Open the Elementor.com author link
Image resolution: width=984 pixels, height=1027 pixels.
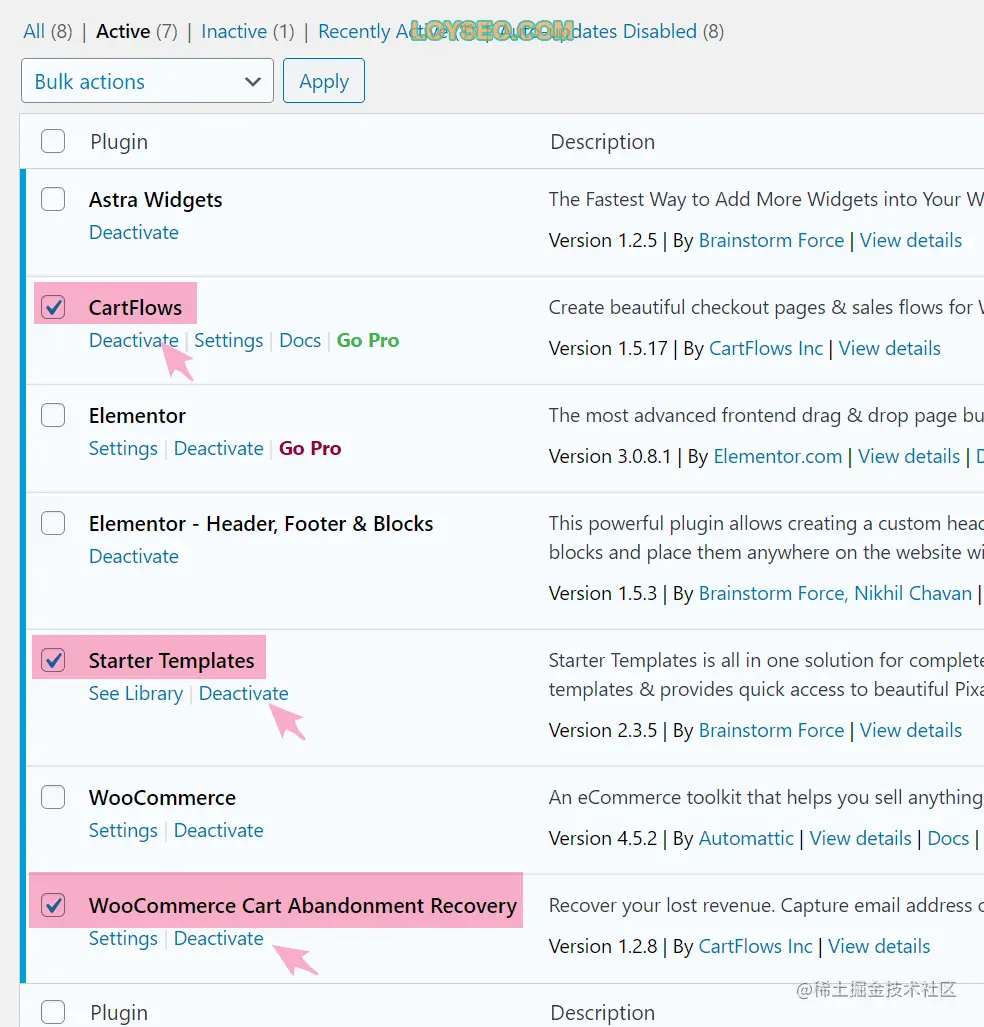pyautogui.click(x=778, y=456)
